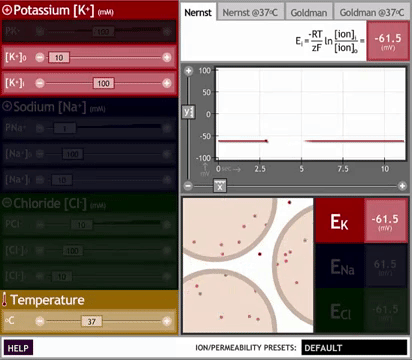Image resolution: width=412 pixels, height=360 pixels.
Task: Click the Nernst equation formula
Action: (330, 41)
